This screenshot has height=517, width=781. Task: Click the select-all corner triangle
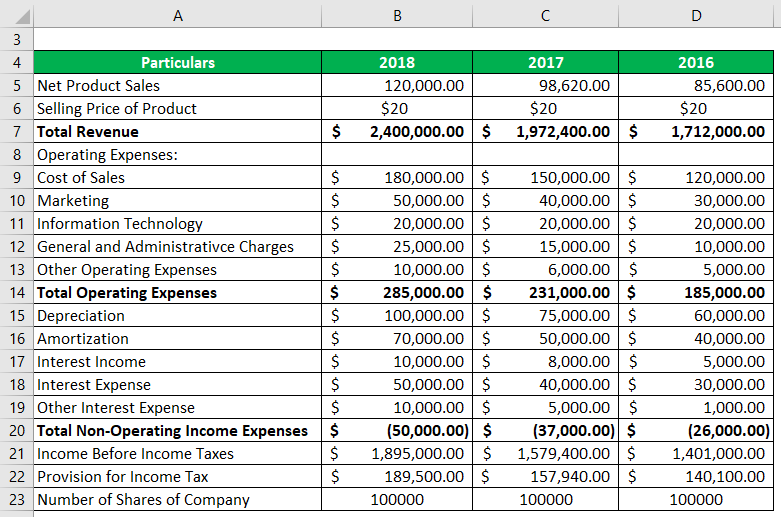tap(22, 17)
